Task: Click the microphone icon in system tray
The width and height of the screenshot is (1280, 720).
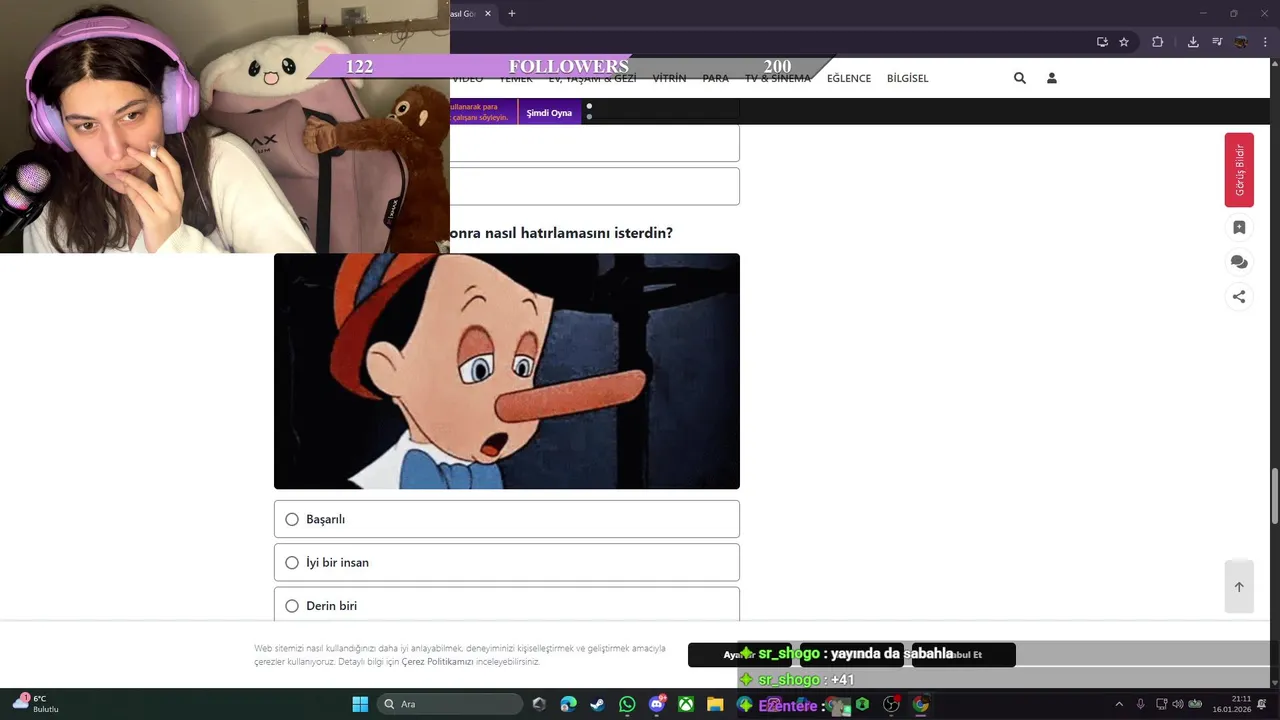Action: point(1140,704)
